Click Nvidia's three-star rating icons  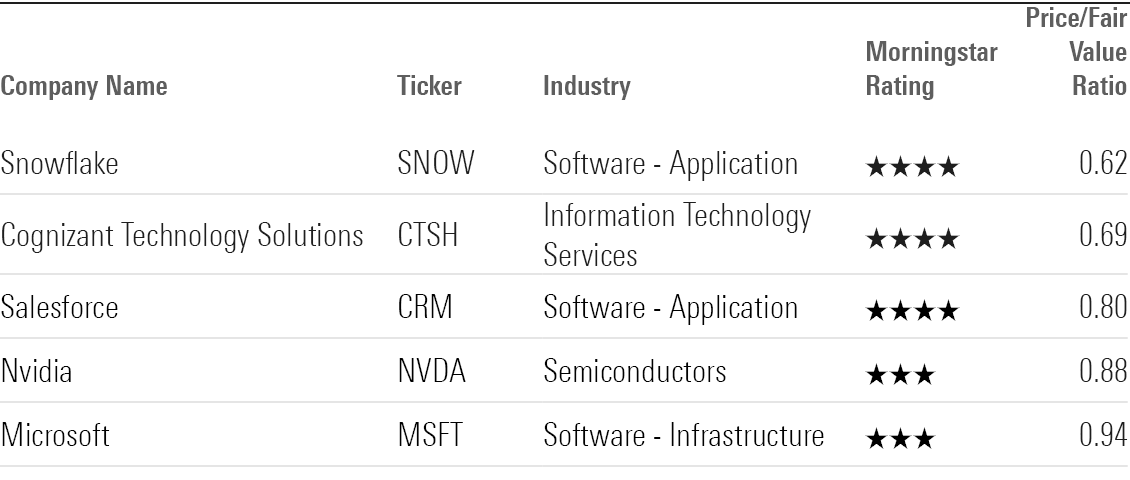(x=900, y=374)
